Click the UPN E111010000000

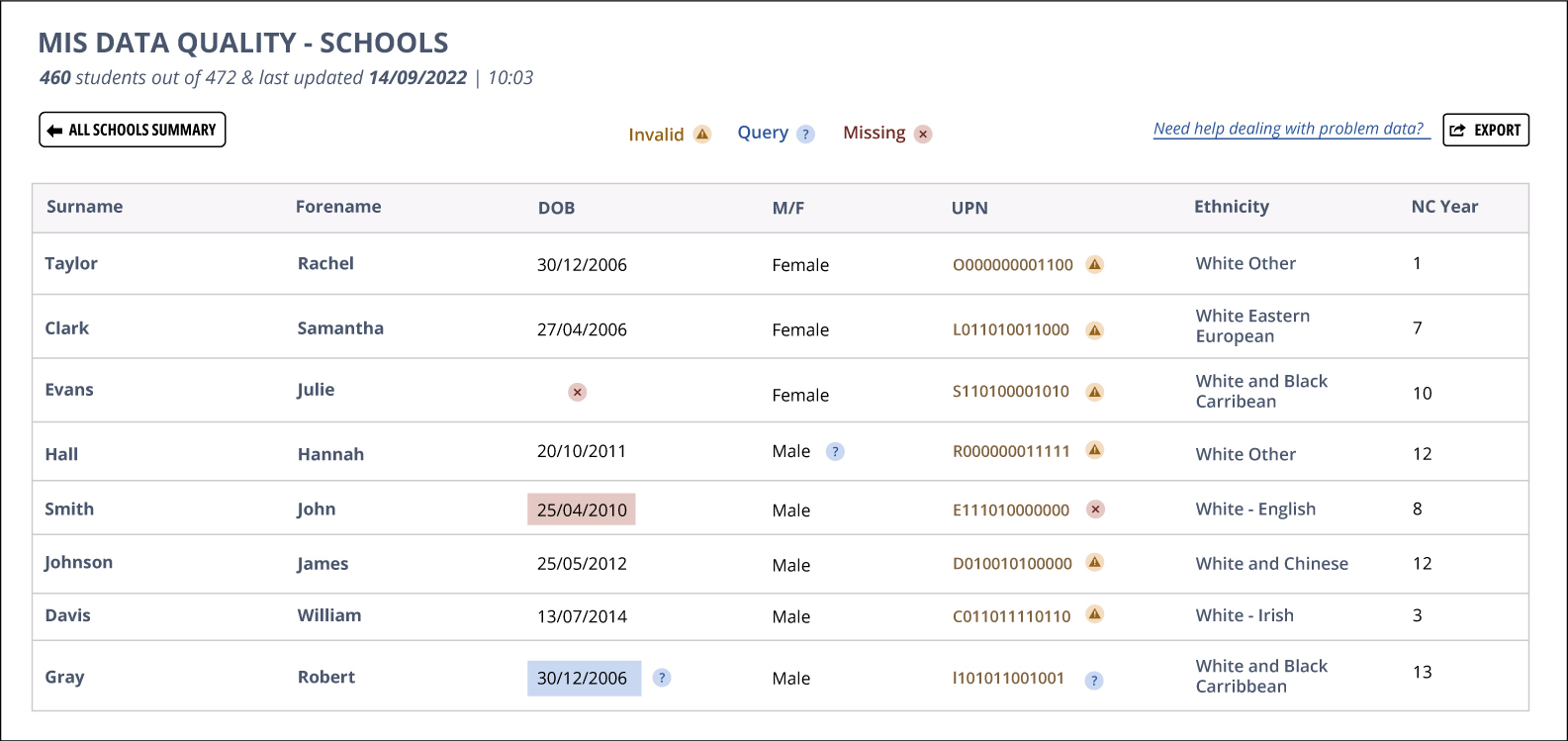1011,510
